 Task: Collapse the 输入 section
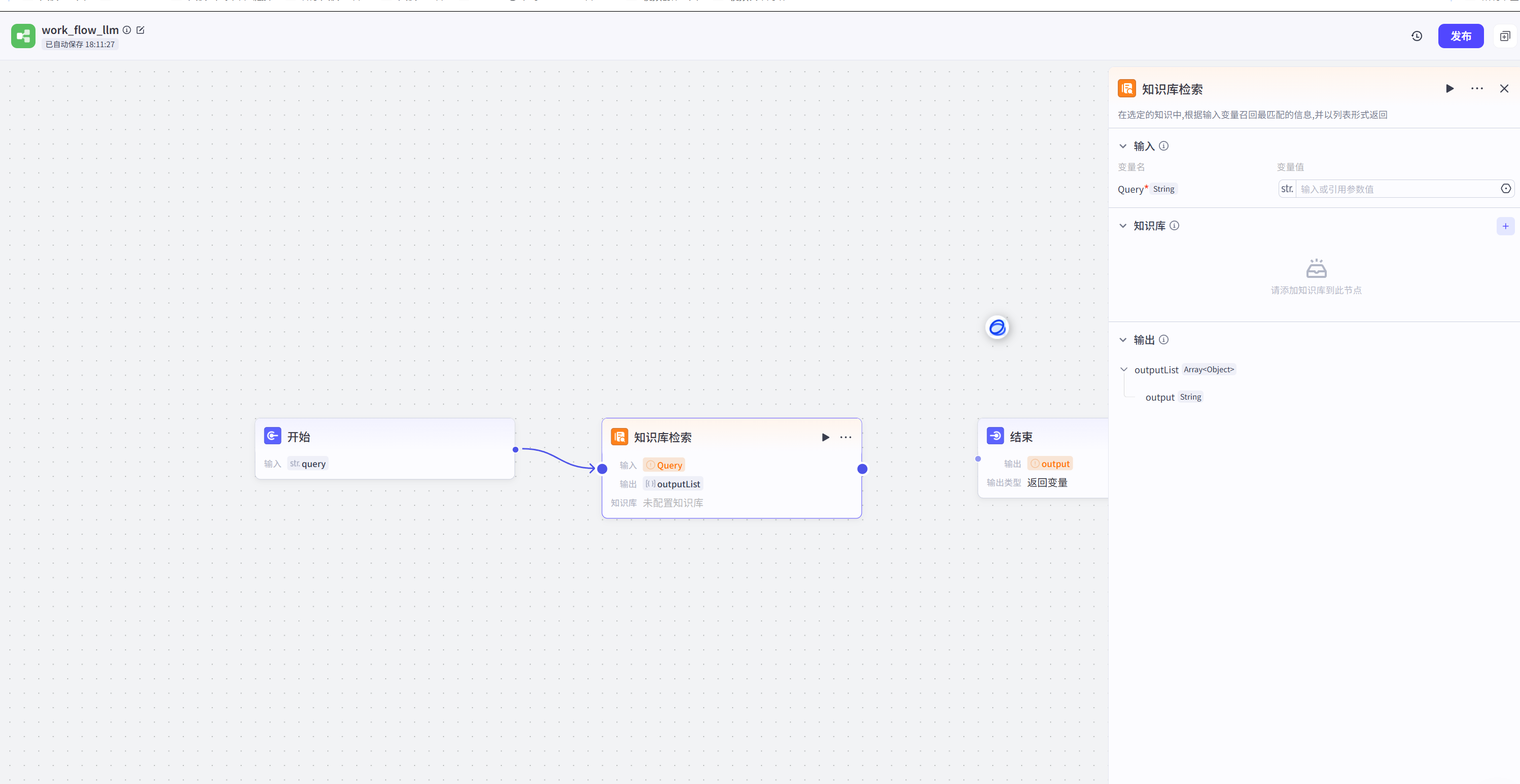click(x=1123, y=146)
